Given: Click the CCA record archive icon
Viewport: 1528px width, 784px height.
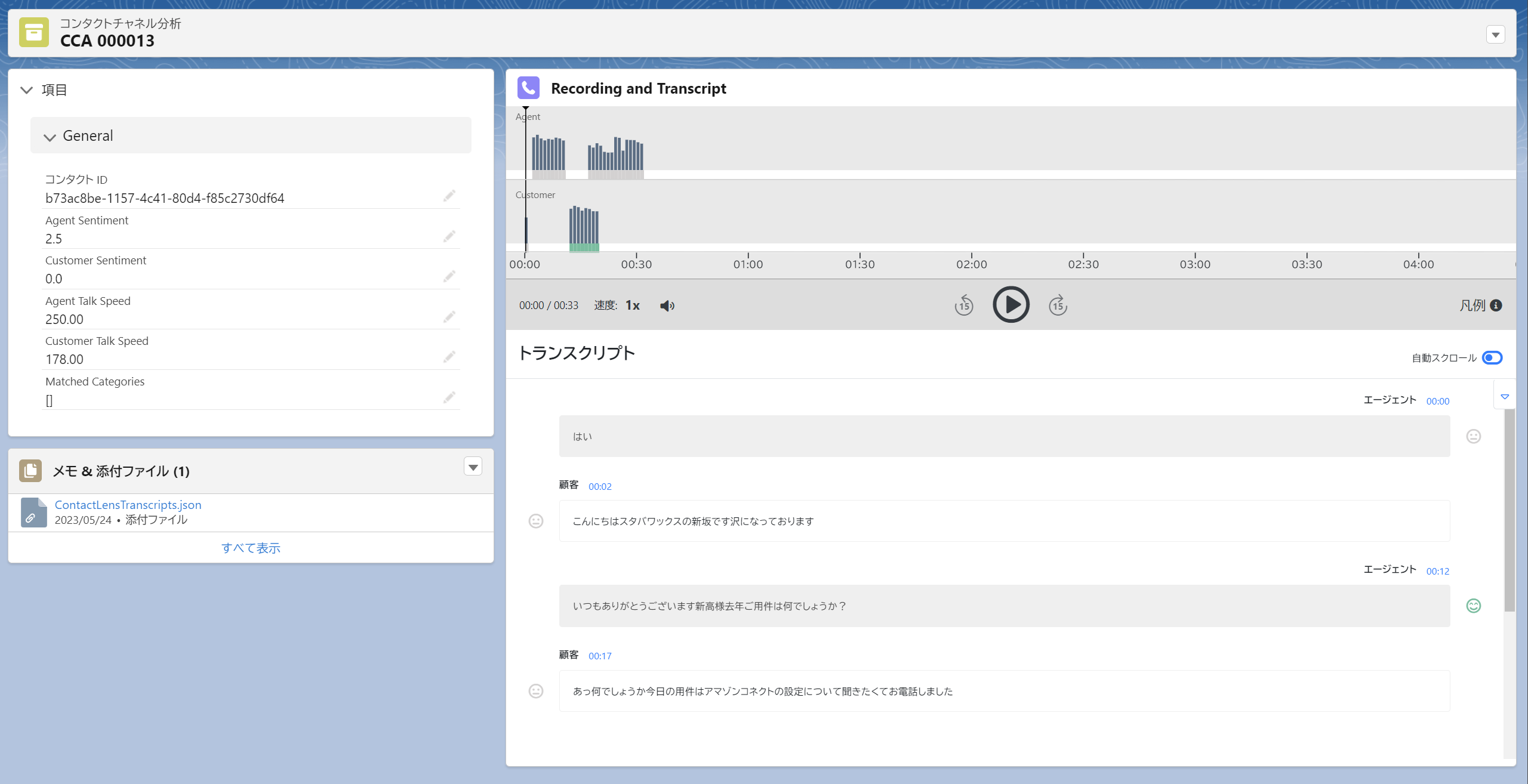Looking at the screenshot, I should tap(34, 33).
